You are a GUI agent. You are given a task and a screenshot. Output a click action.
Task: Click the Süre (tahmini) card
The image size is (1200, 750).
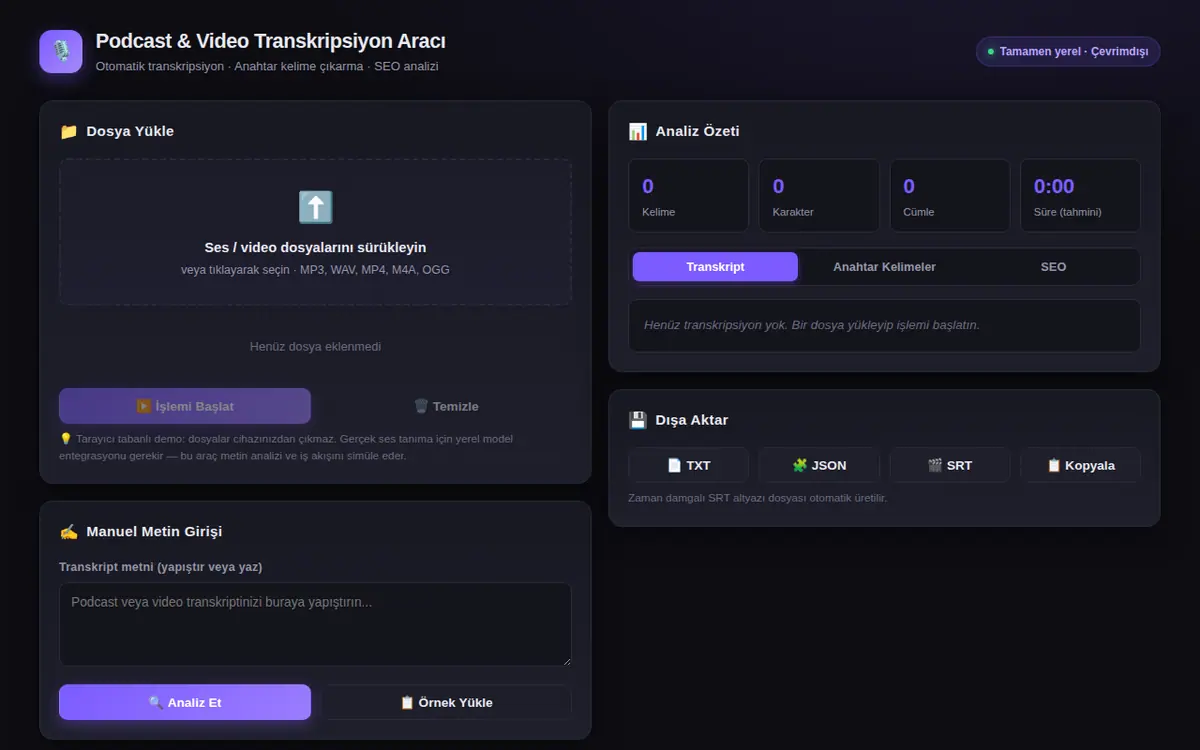coord(1080,195)
